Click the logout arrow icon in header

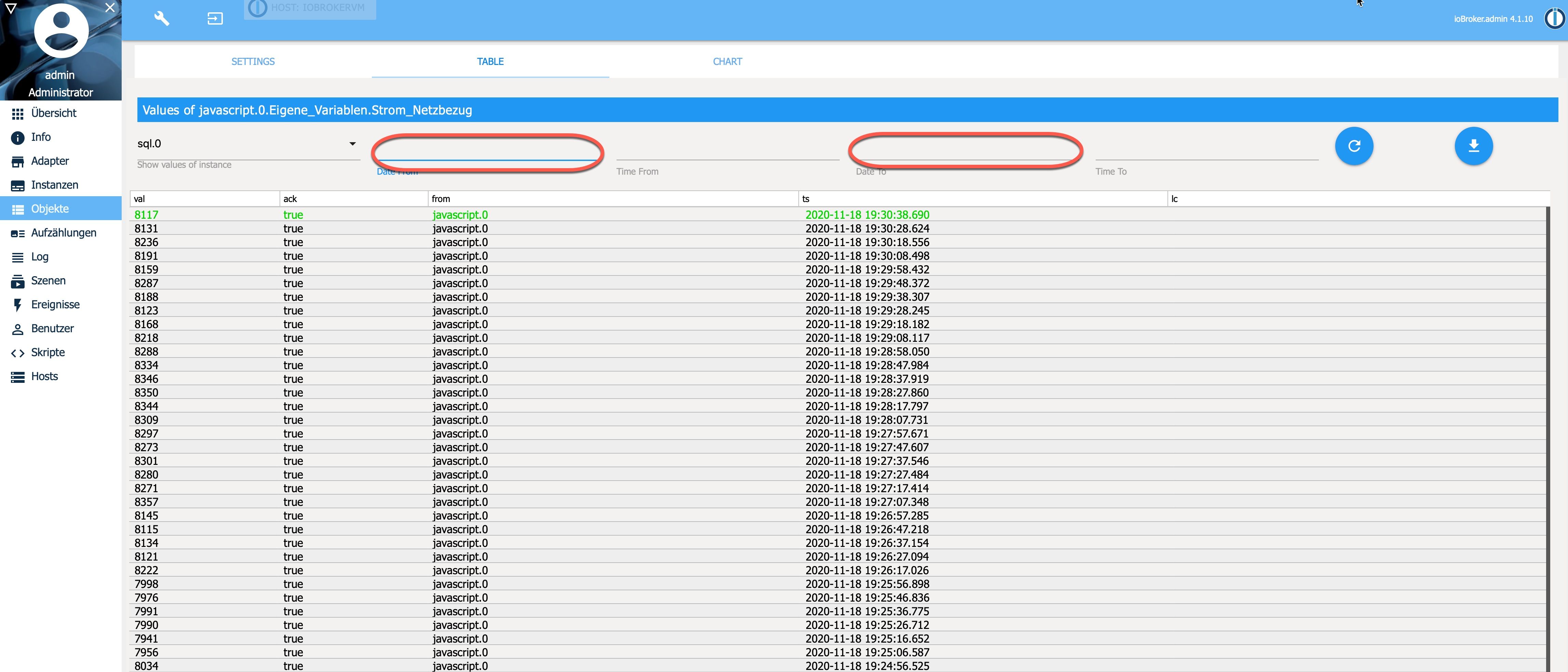(215, 19)
